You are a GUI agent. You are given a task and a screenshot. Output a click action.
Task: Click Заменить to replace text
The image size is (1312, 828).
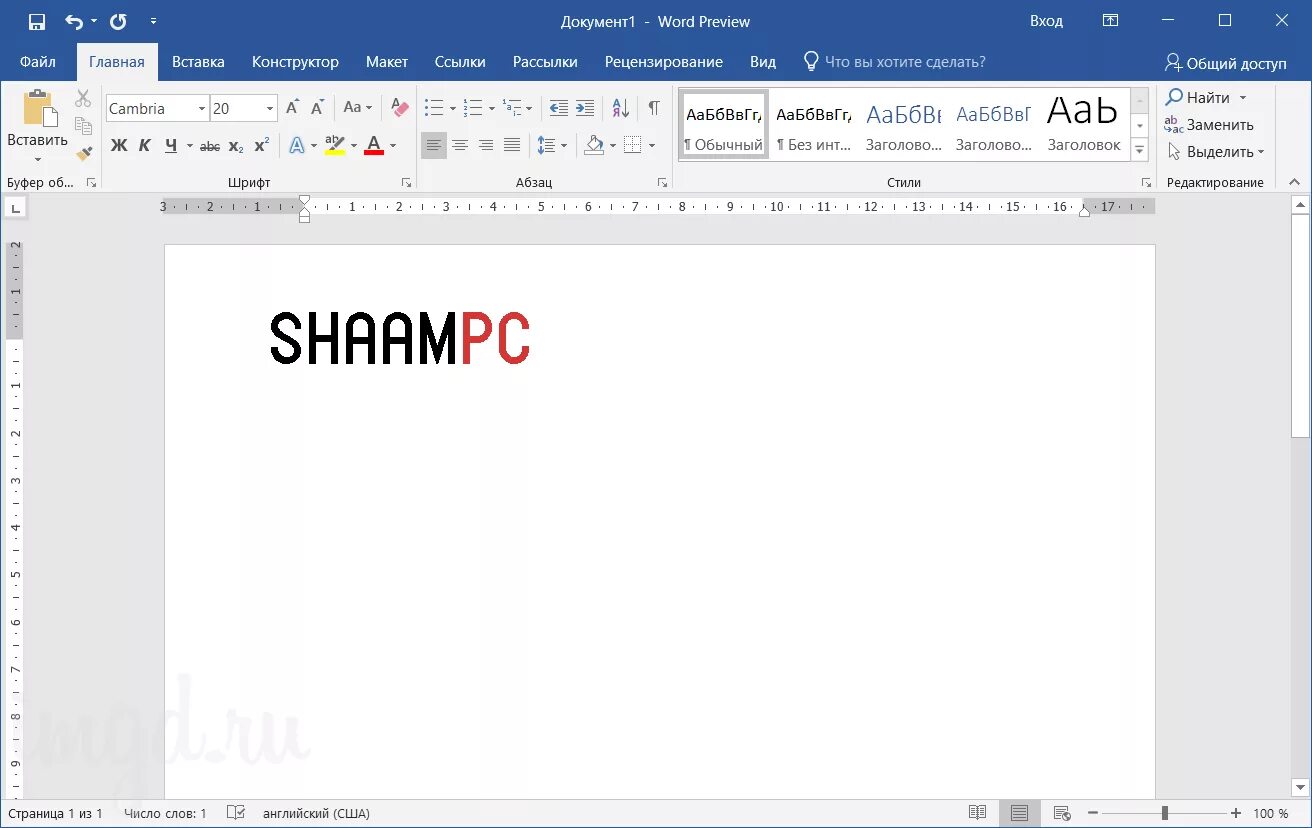tap(1209, 125)
